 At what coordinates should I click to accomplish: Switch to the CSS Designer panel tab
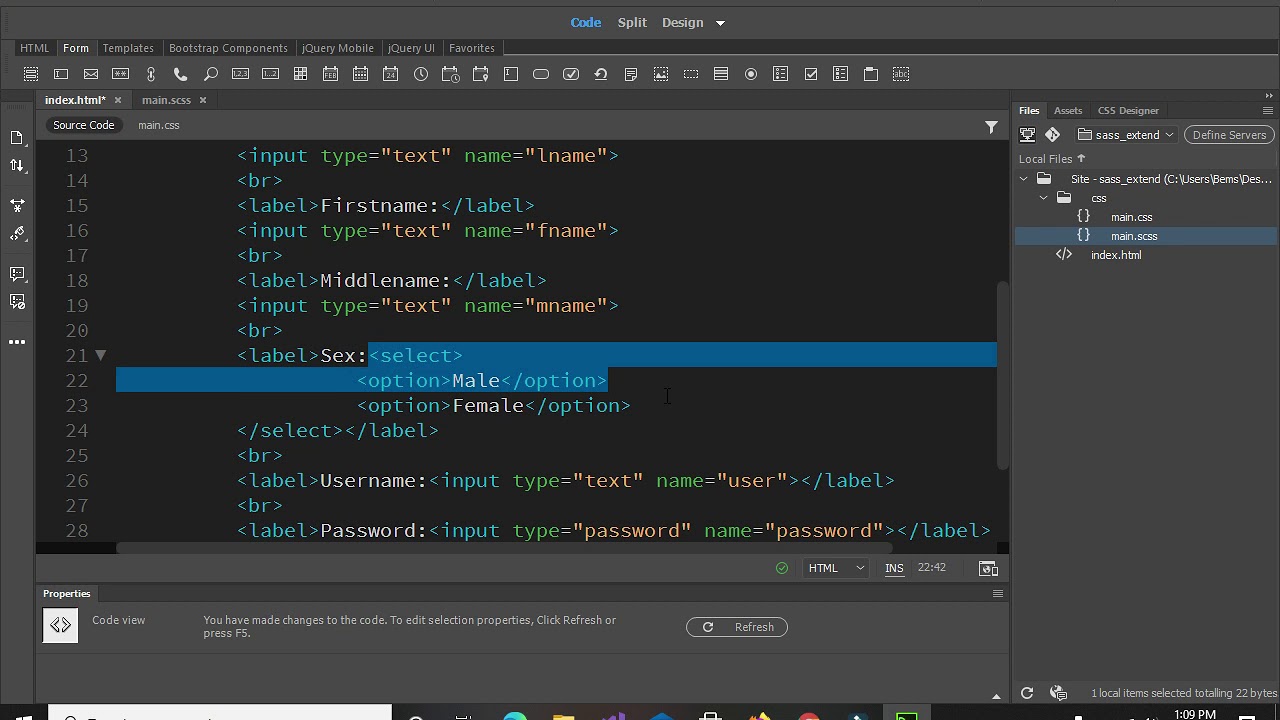coord(1128,111)
